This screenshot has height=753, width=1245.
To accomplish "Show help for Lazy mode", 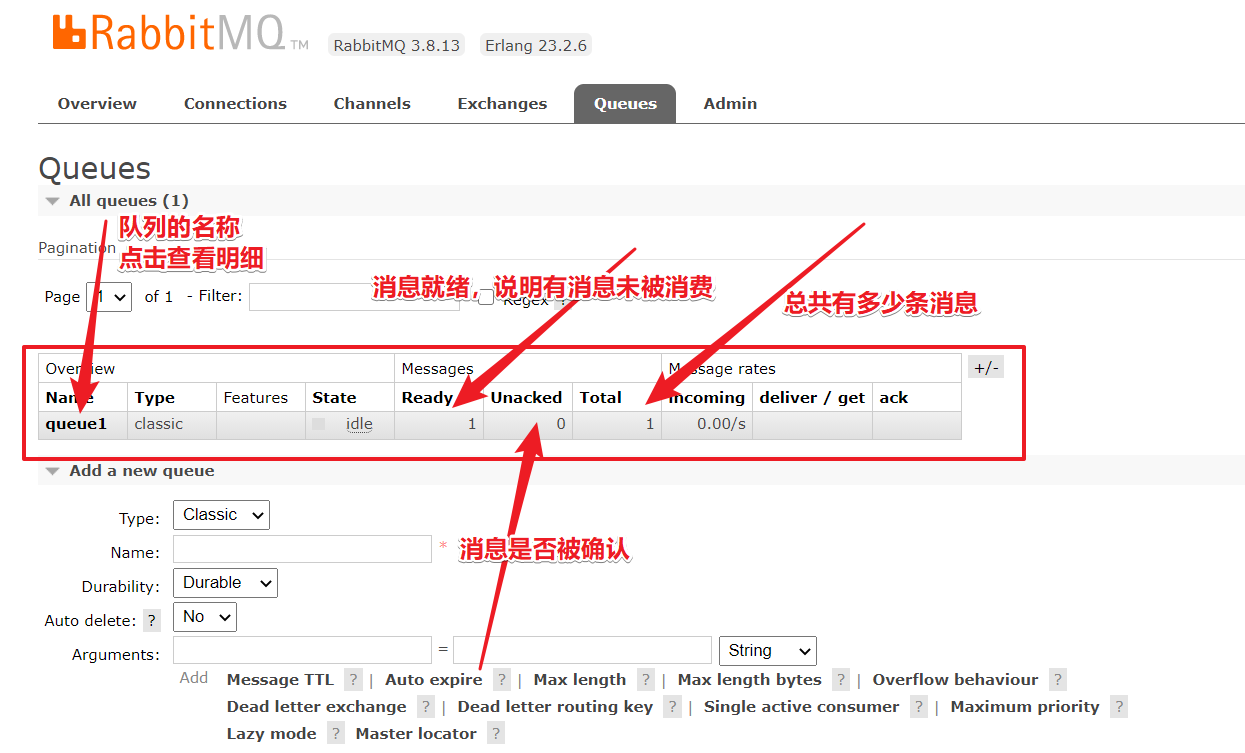I will click(336, 734).
